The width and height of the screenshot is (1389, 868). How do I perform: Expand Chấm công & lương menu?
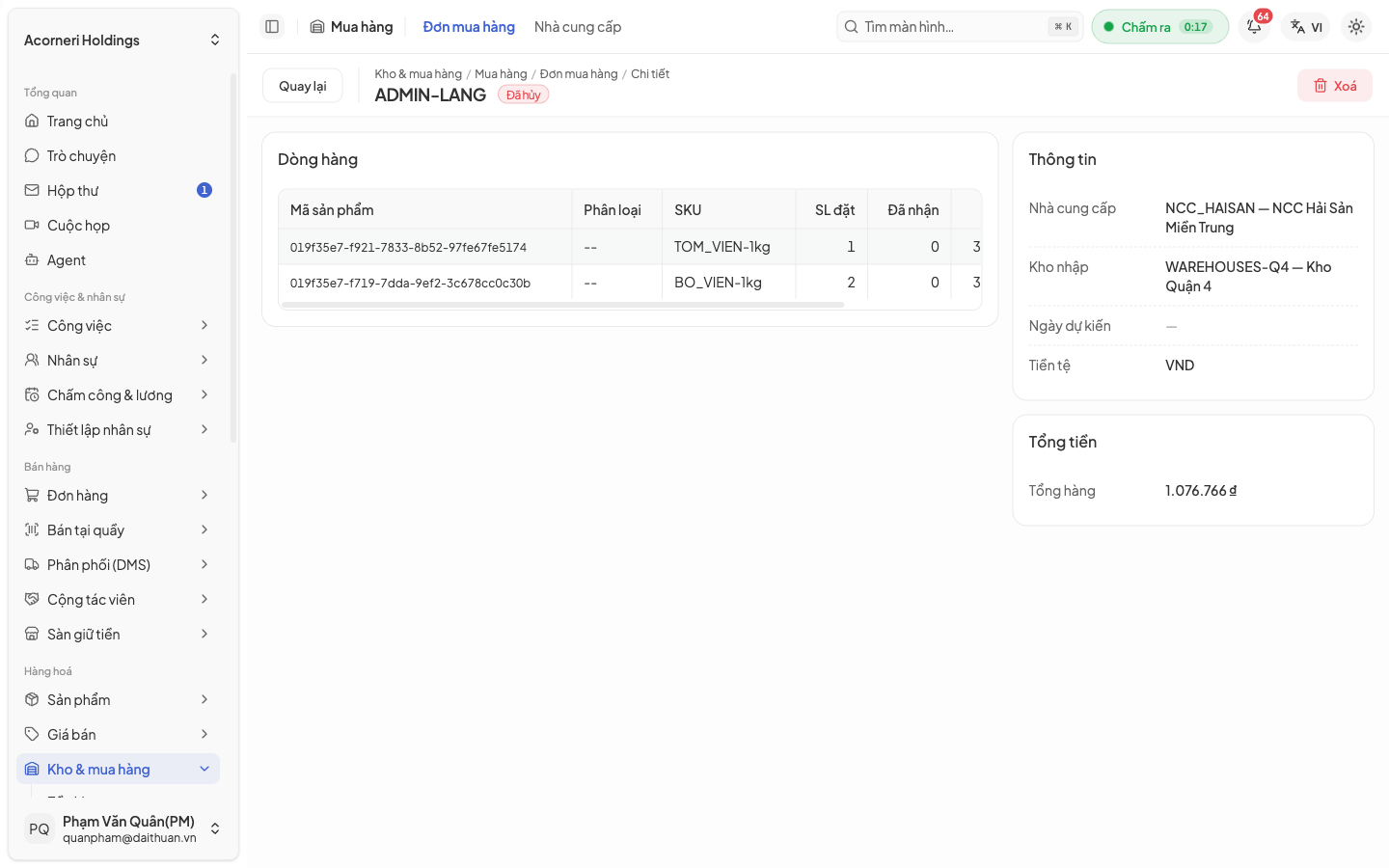pyautogui.click(x=119, y=395)
